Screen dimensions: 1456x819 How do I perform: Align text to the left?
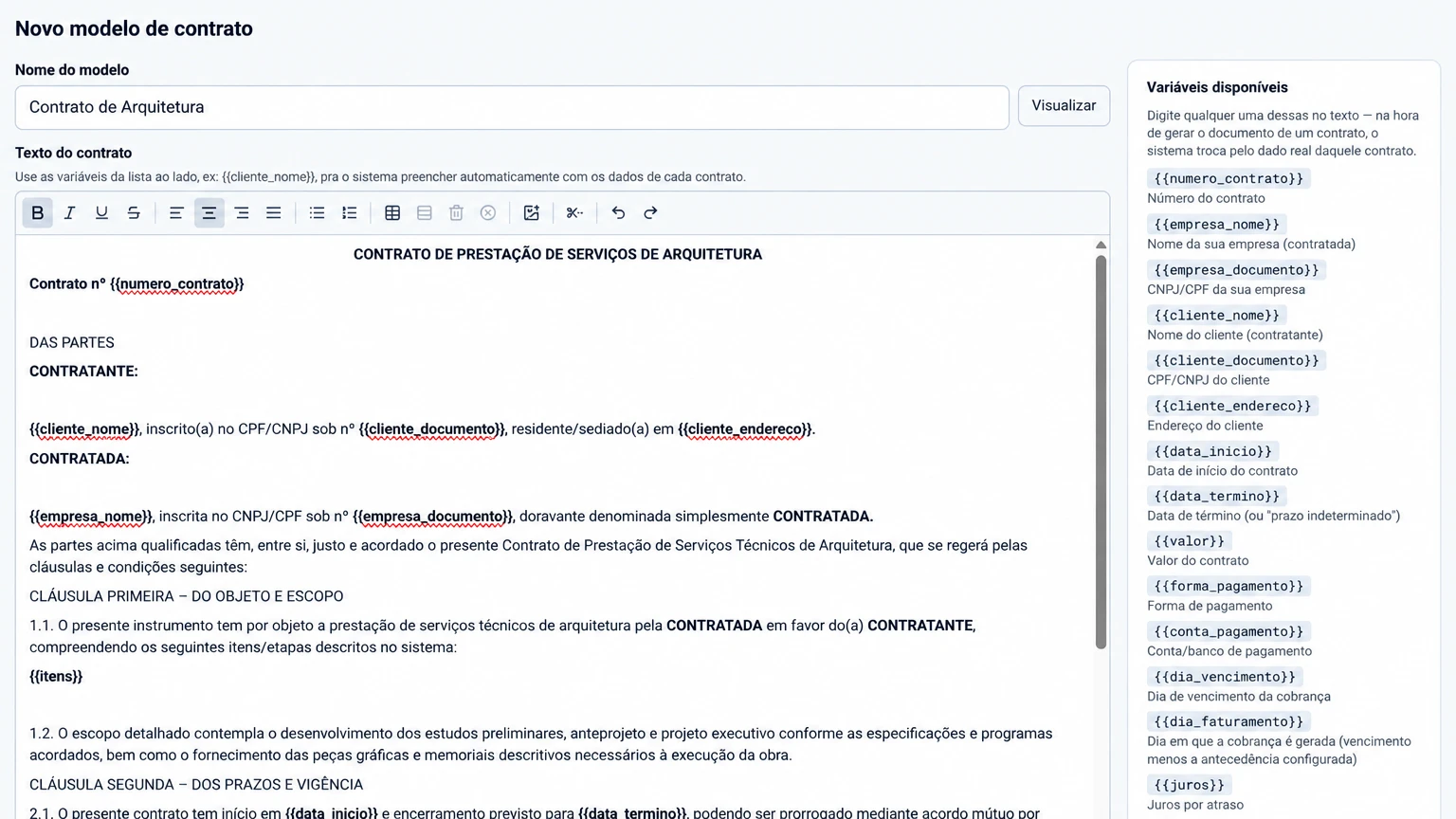(176, 213)
